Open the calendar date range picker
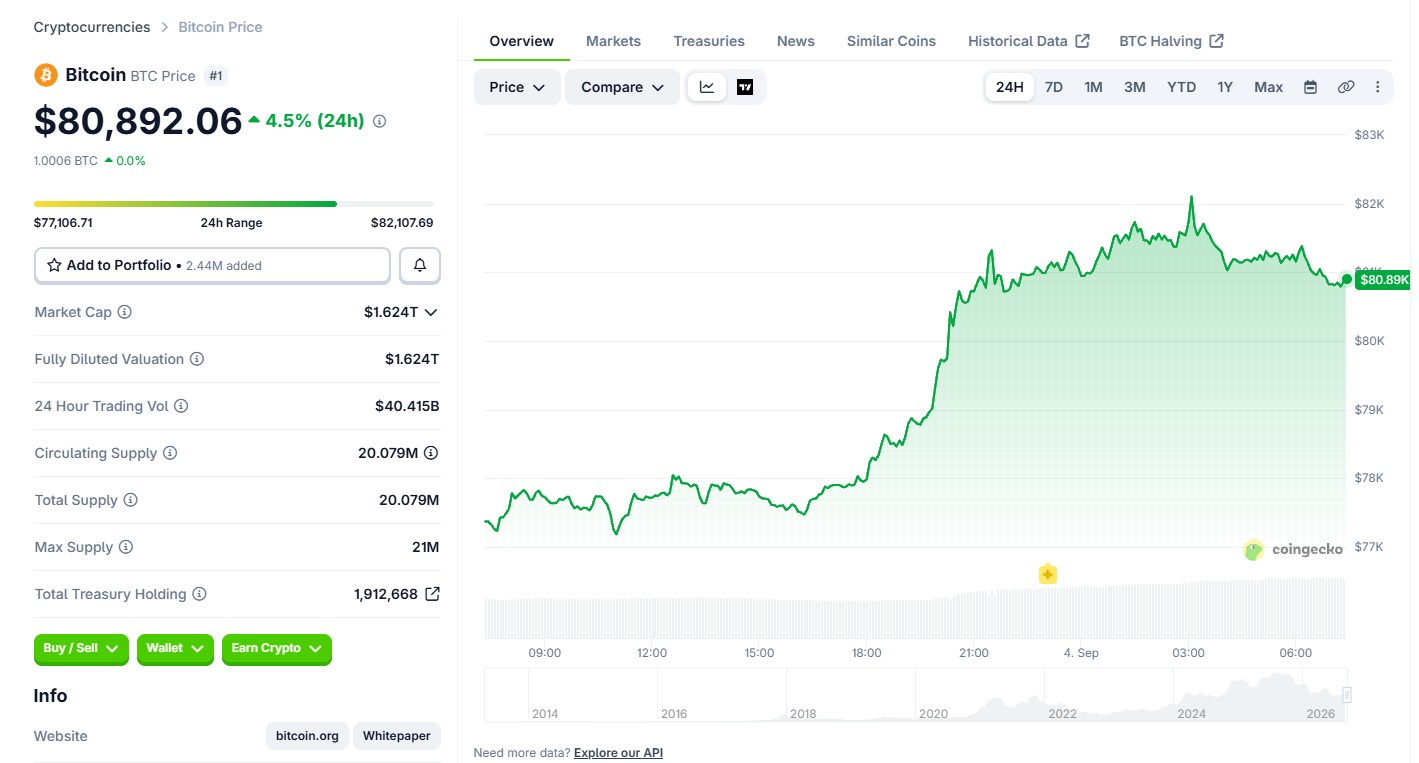This screenshot has height=763, width=1419. click(1310, 87)
